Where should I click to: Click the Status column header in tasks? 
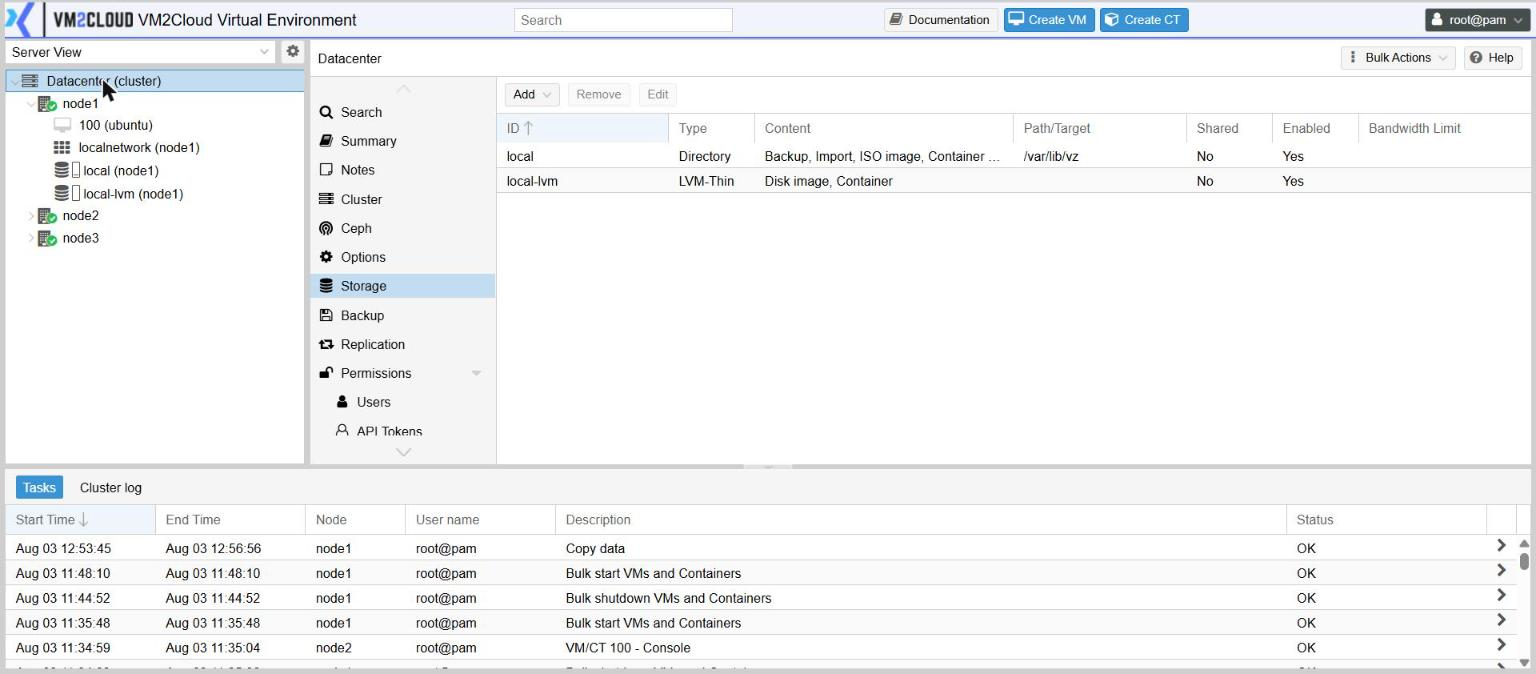pyautogui.click(x=1386, y=519)
